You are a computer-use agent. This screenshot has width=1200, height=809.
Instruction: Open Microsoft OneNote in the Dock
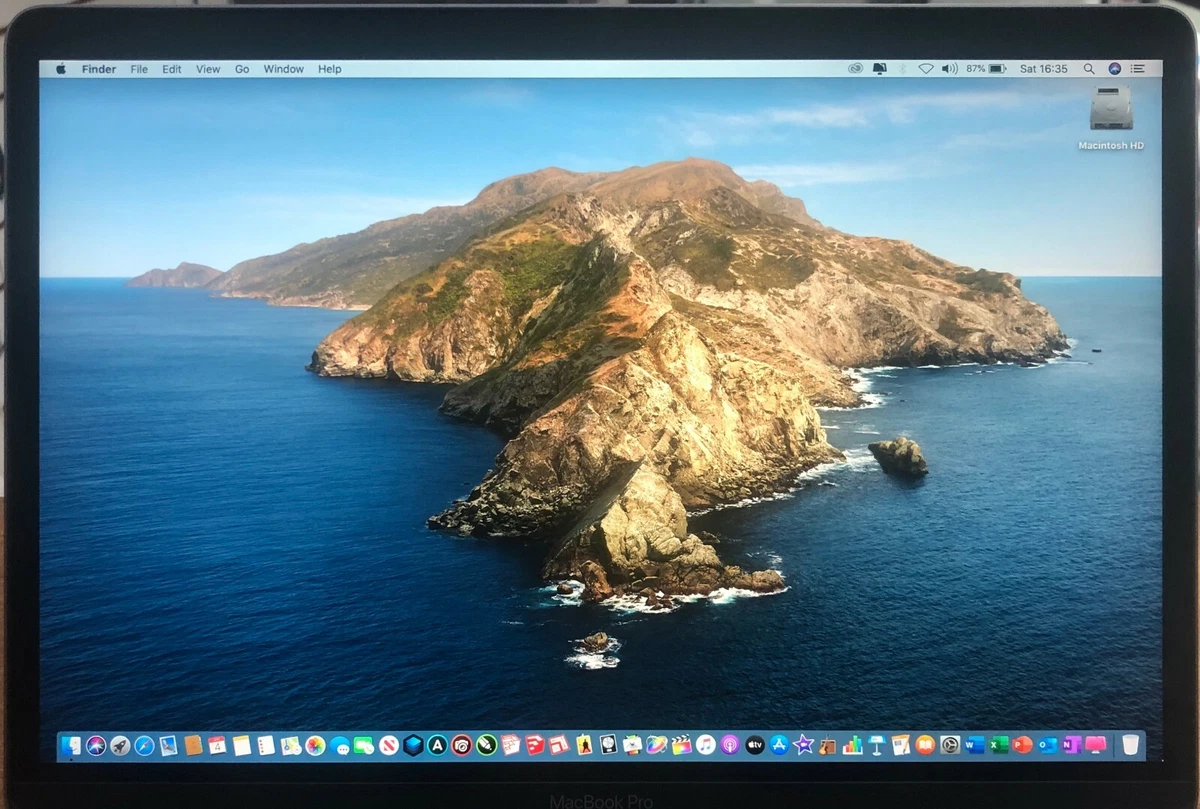(1072, 744)
